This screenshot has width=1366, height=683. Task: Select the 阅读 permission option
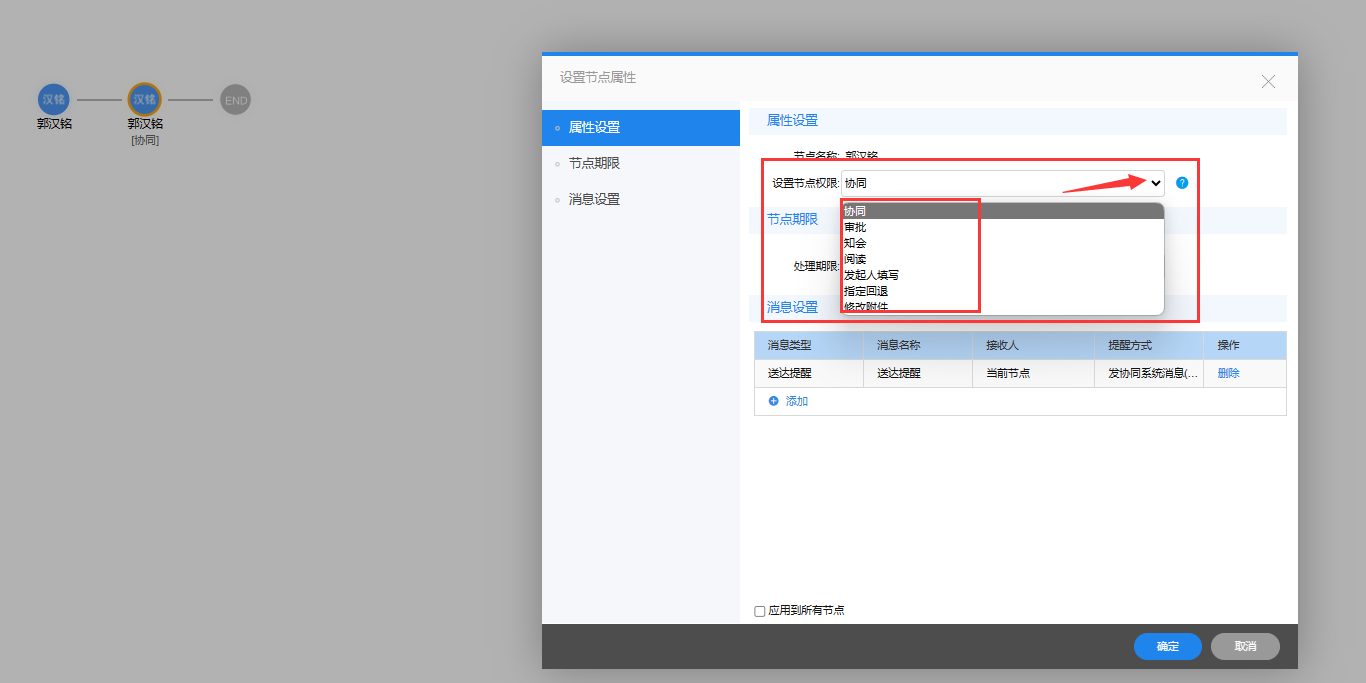[x=855, y=259]
